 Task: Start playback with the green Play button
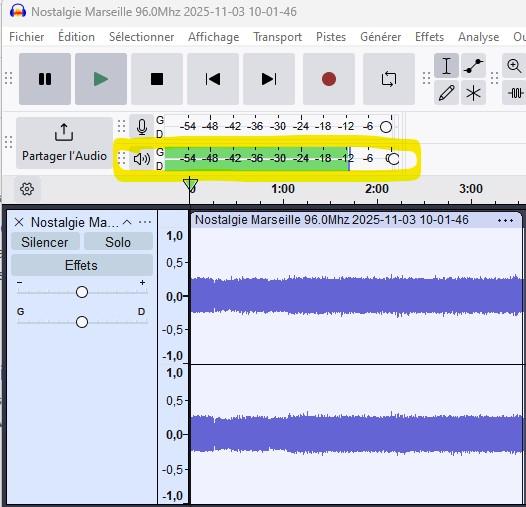[x=101, y=79]
